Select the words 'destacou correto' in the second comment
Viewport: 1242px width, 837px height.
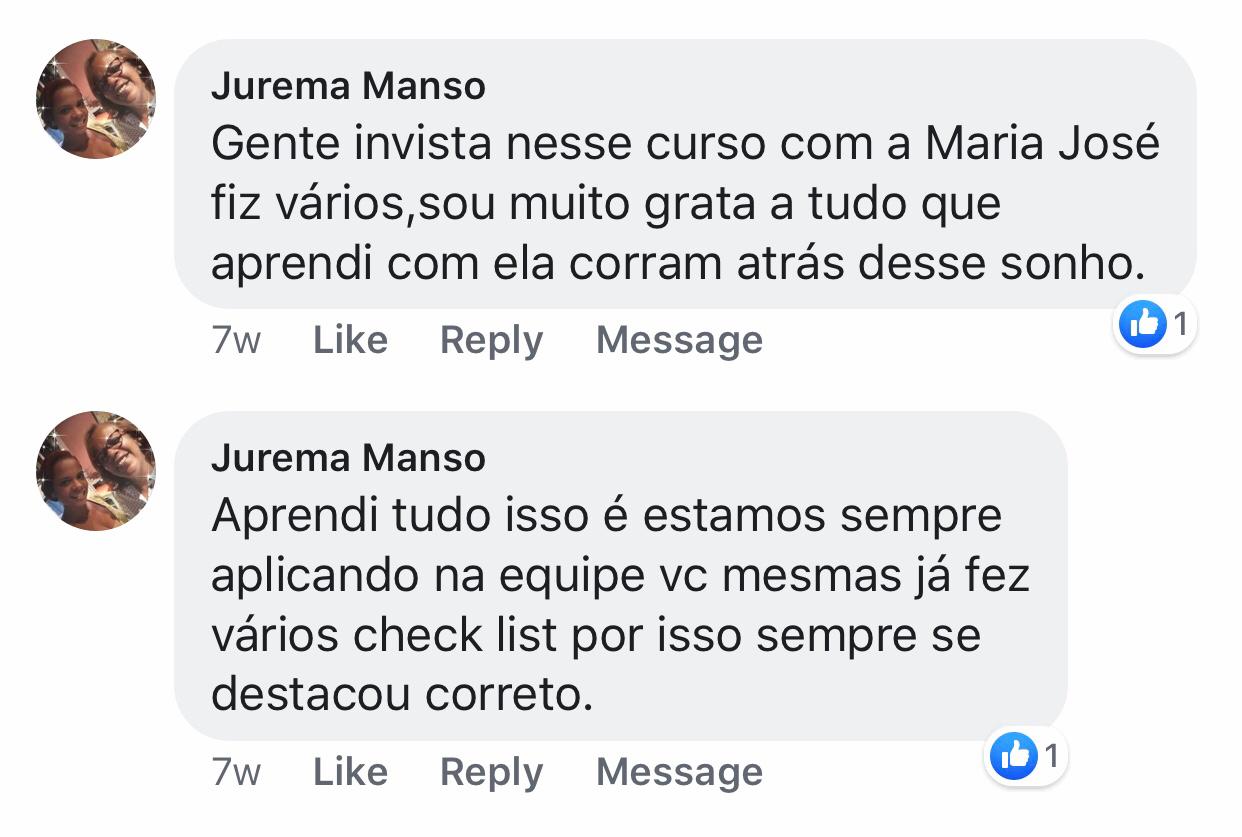(x=402, y=695)
